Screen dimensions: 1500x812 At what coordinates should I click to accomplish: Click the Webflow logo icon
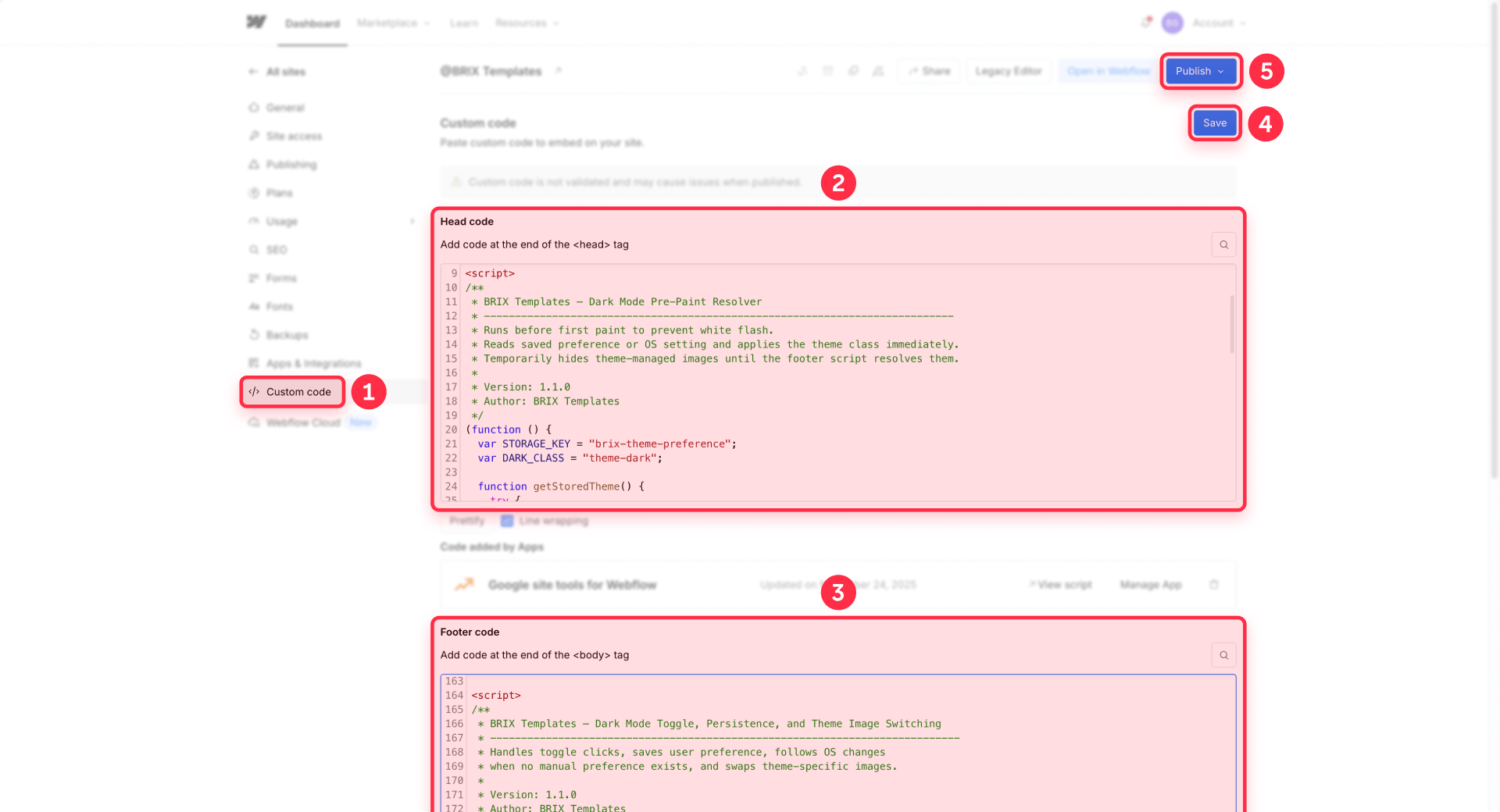click(256, 22)
